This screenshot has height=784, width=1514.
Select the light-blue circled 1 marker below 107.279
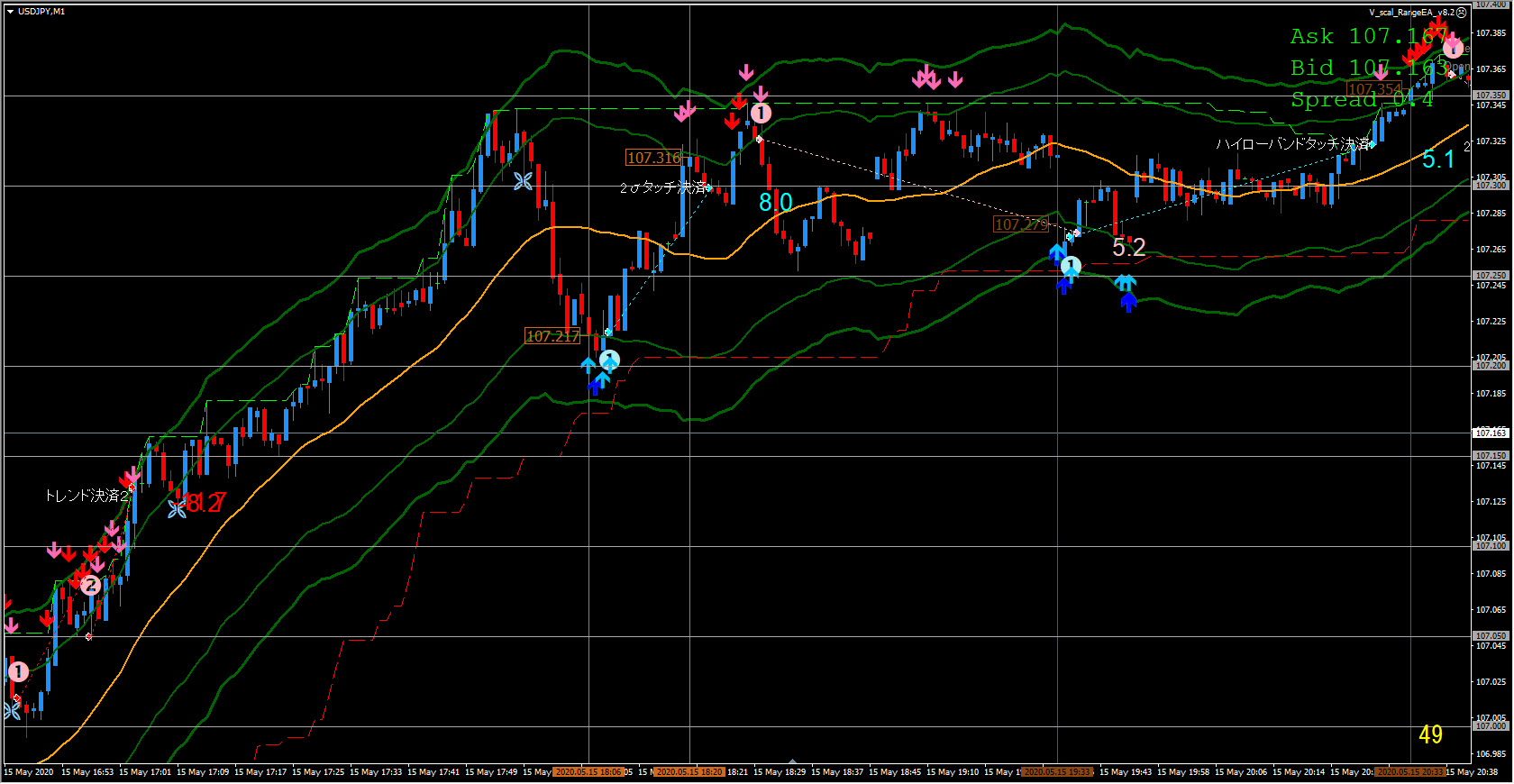[1071, 266]
